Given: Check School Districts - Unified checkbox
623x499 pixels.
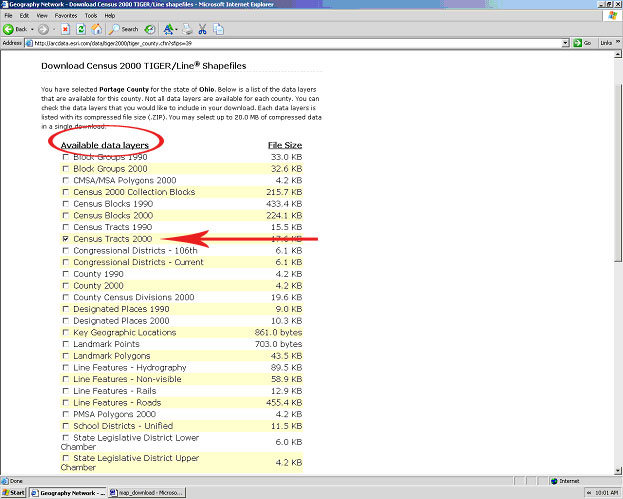Looking at the screenshot, I should point(66,426).
